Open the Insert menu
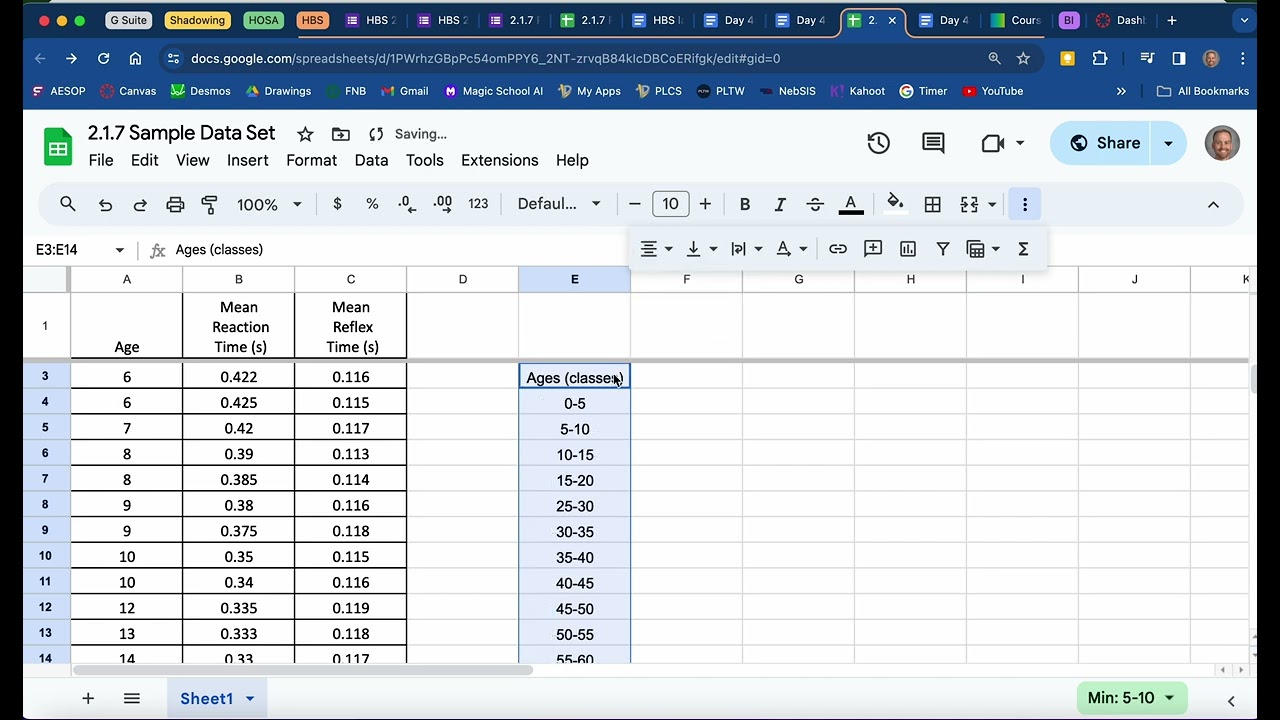The height and width of the screenshot is (720, 1280). click(x=247, y=160)
